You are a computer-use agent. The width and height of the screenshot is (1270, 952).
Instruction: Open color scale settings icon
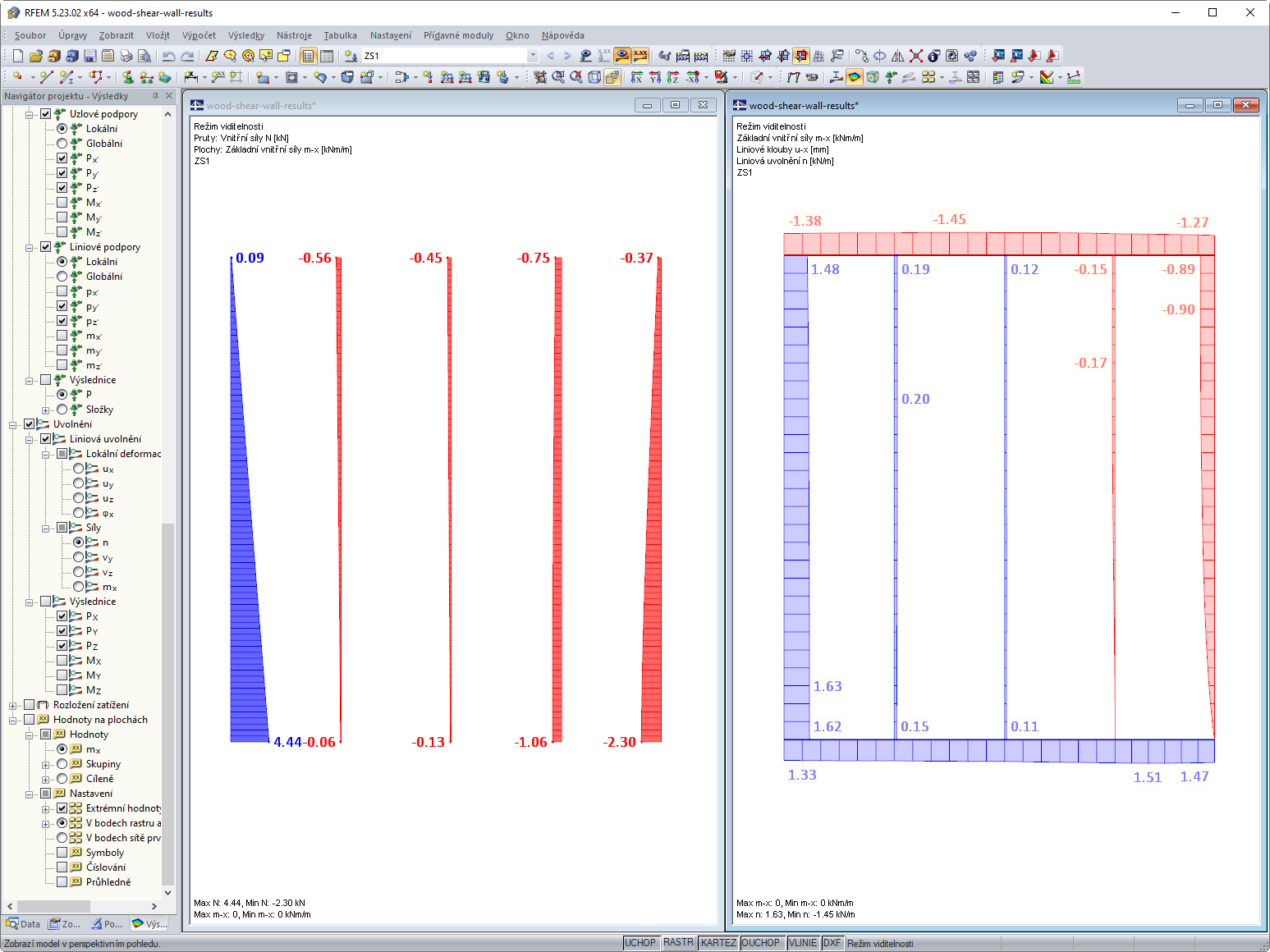click(1047, 77)
